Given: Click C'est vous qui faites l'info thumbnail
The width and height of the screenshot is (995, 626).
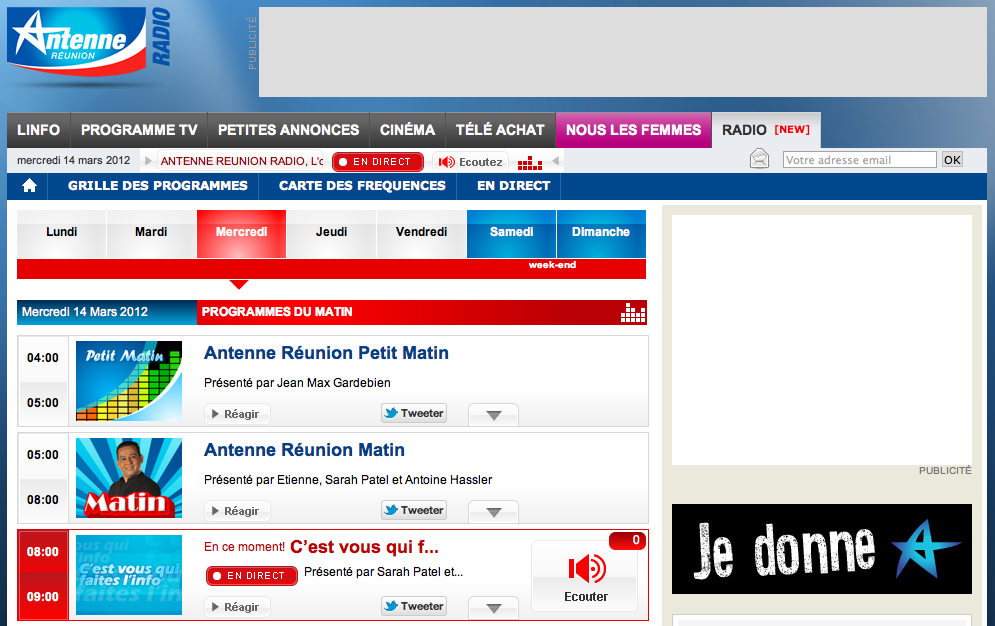Looking at the screenshot, I should (x=129, y=575).
